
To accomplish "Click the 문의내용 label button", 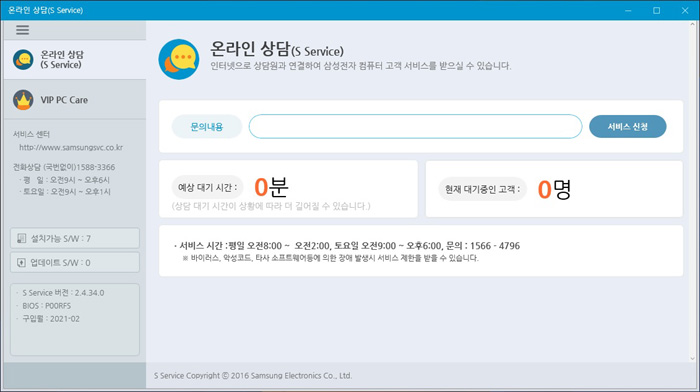I will pos(207,127).
